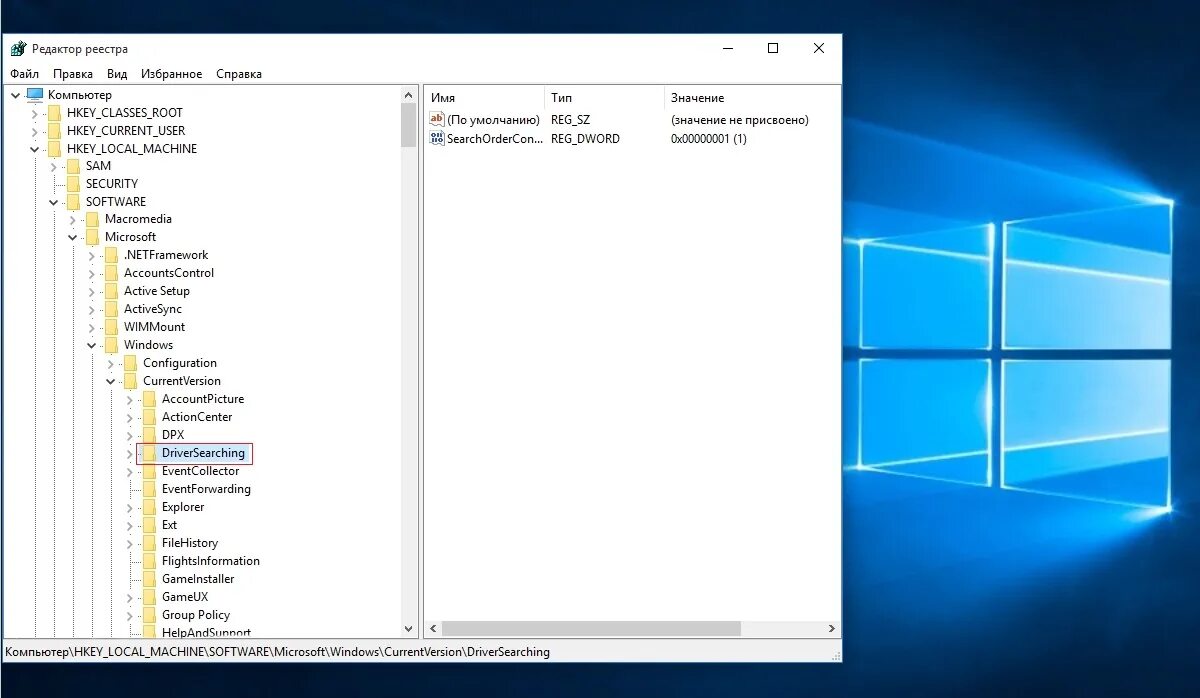Click the values pane horizontal scrollbar thumb

[591, 629]
